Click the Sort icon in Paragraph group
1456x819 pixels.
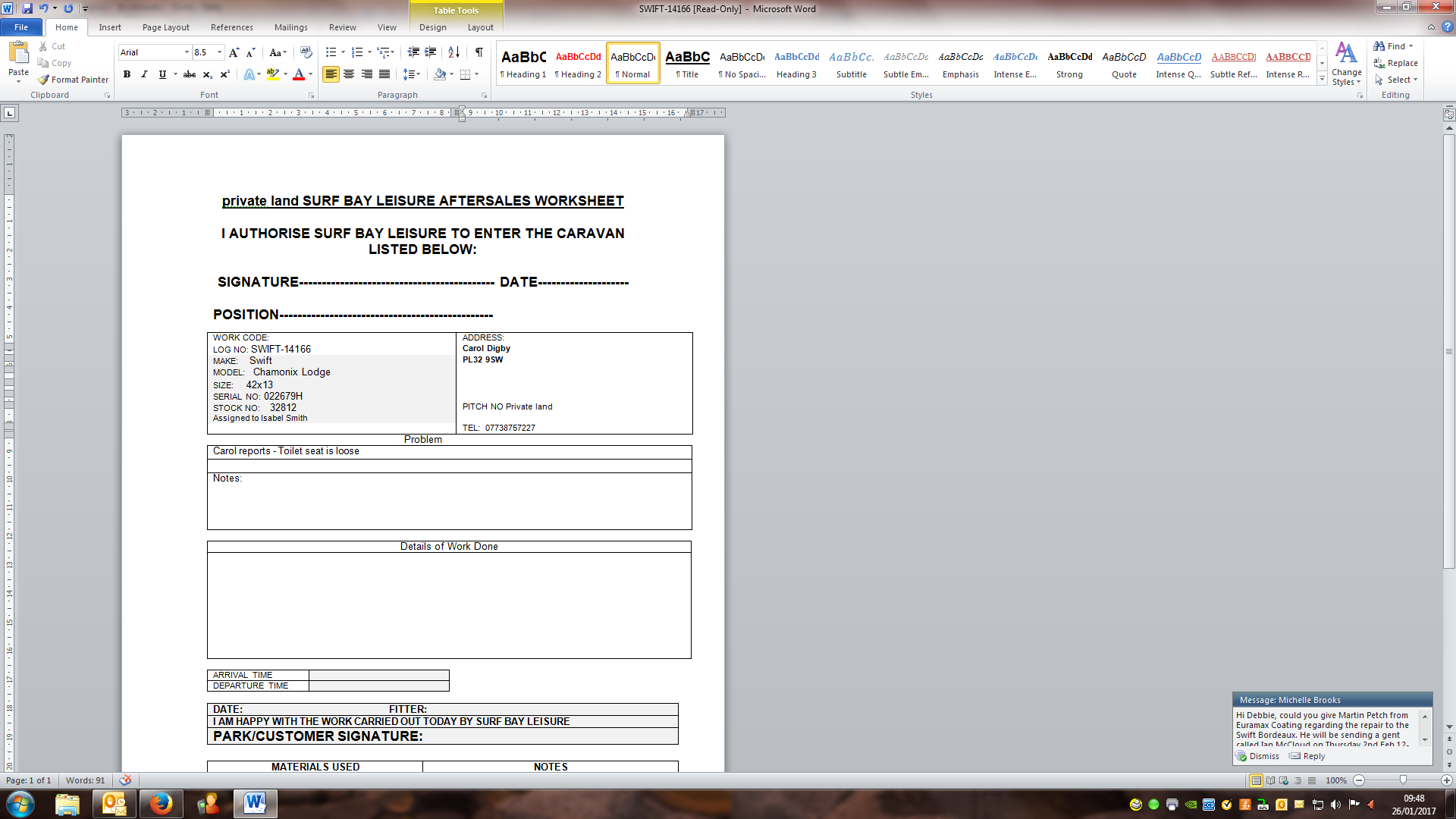[453, 52]
